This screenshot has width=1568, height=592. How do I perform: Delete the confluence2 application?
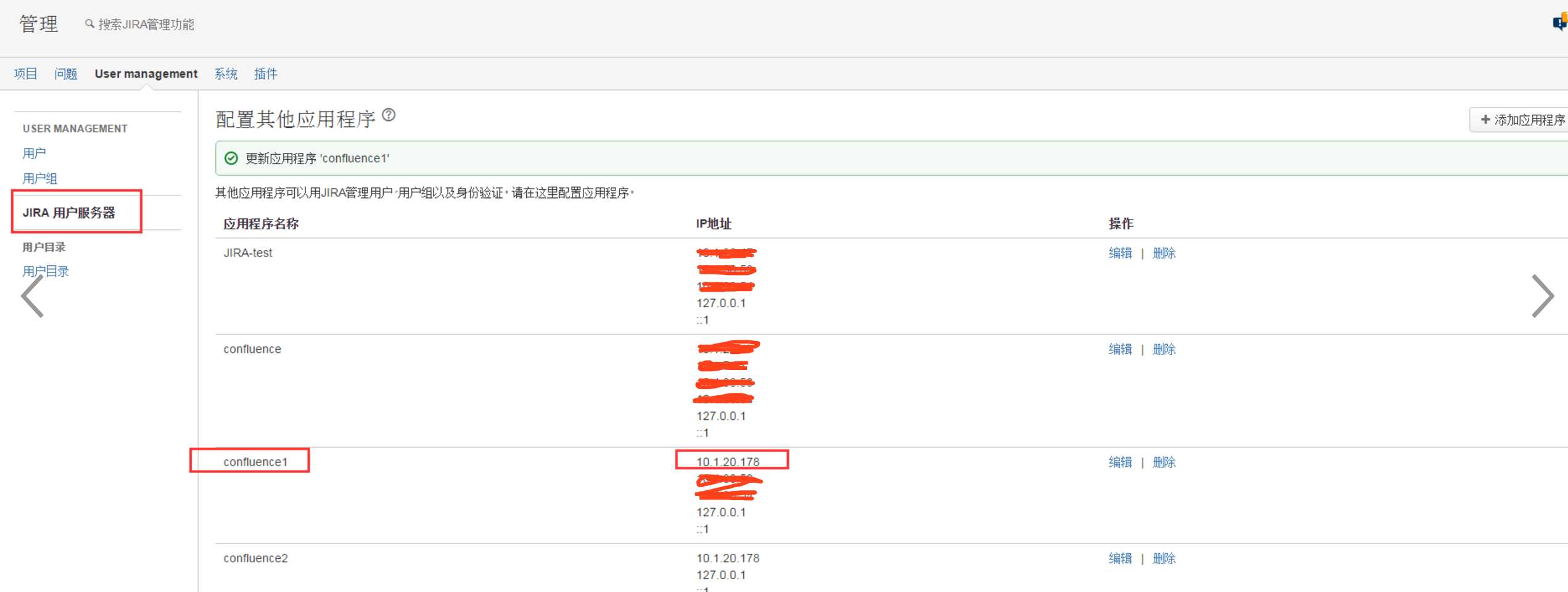(x=1164, y=558)
